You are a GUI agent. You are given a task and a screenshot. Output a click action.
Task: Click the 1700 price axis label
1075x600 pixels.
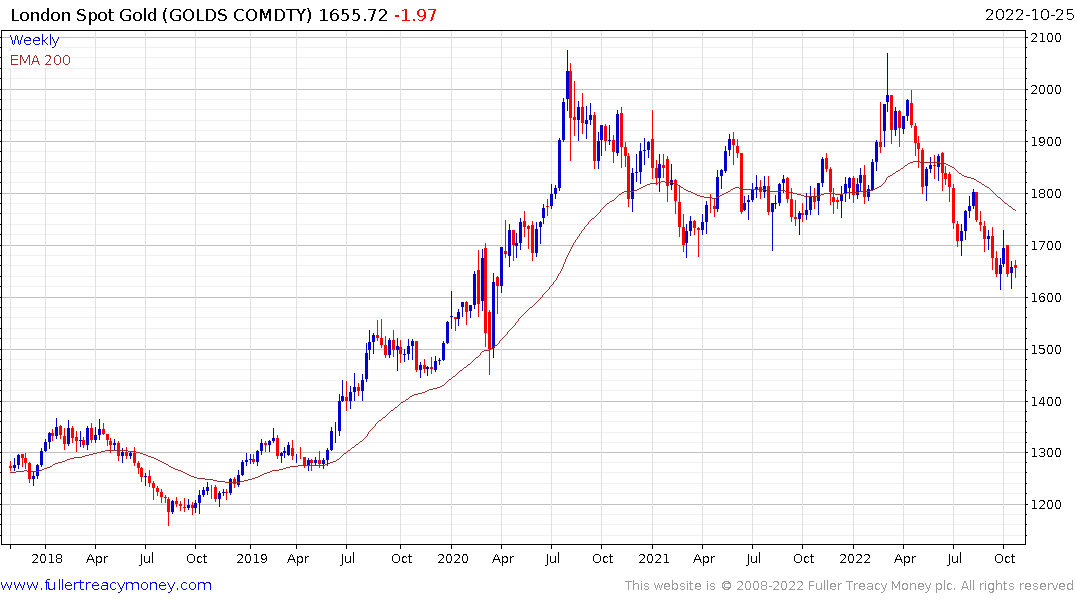[x=1046, y=245]
